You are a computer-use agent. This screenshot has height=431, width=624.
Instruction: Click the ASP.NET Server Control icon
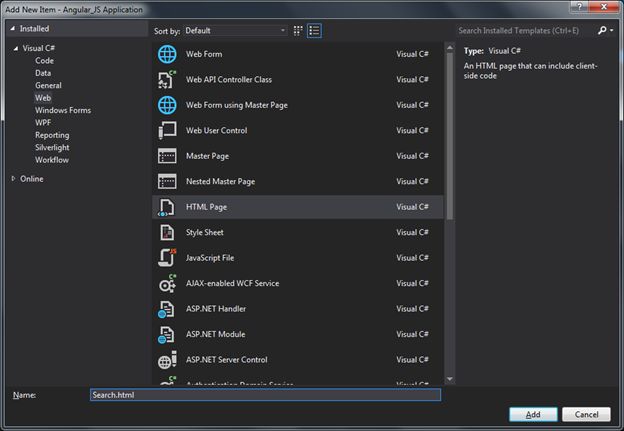coord(167,360)
